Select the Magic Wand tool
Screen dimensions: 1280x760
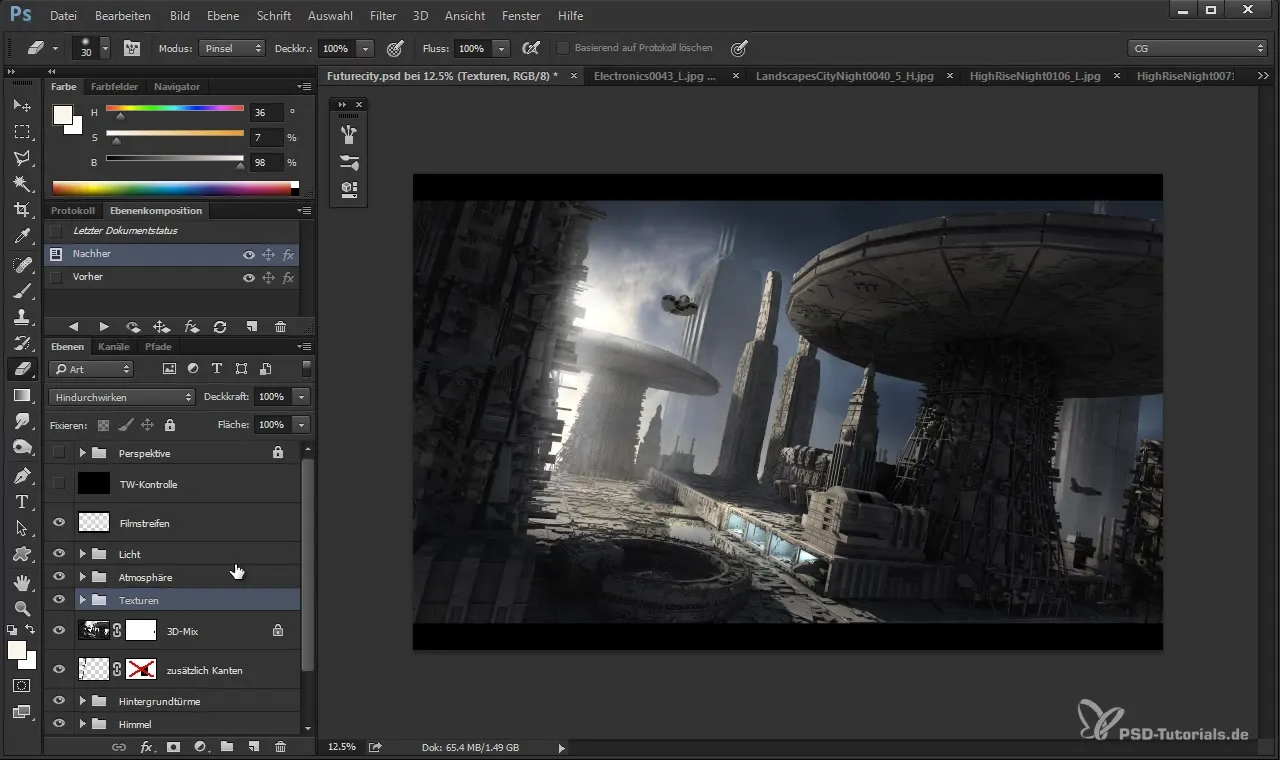click(x=21, y=184)
